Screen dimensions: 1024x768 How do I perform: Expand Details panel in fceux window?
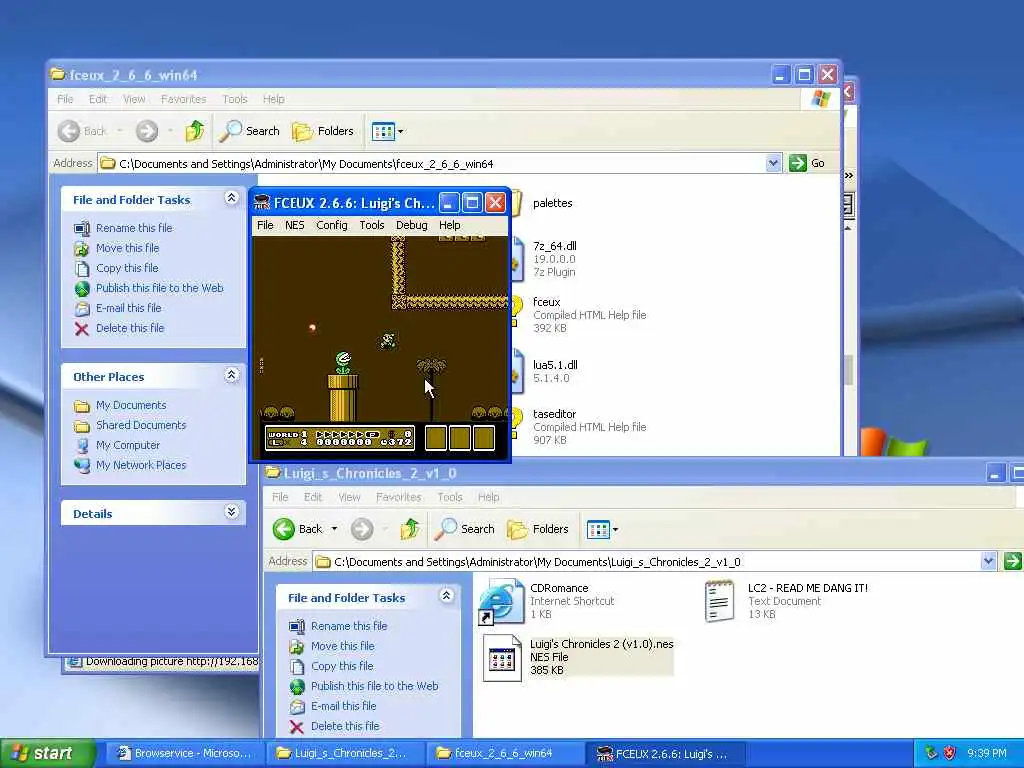231,511
